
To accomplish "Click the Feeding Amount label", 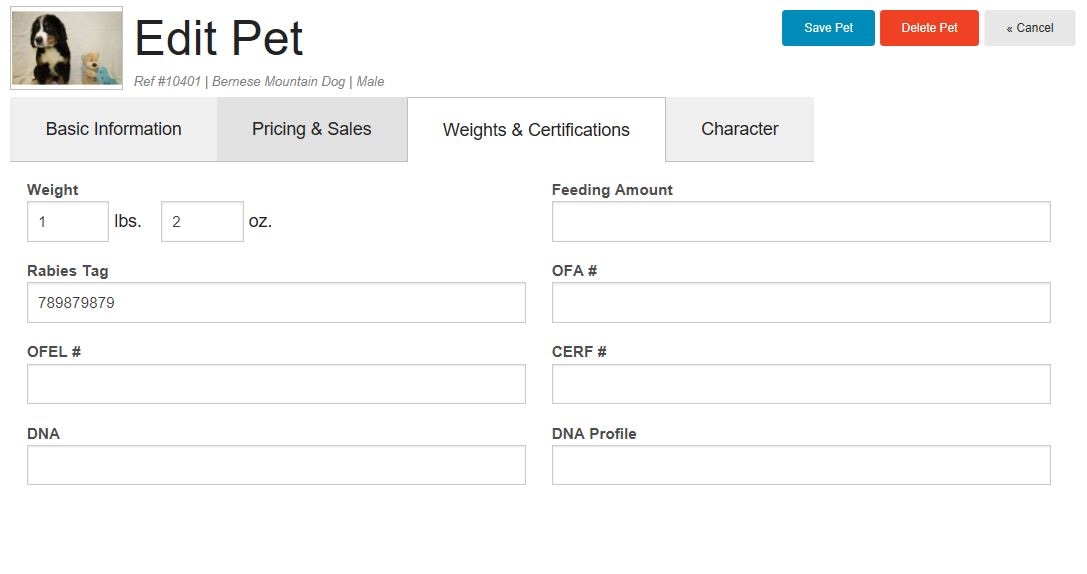I will 612,190.
